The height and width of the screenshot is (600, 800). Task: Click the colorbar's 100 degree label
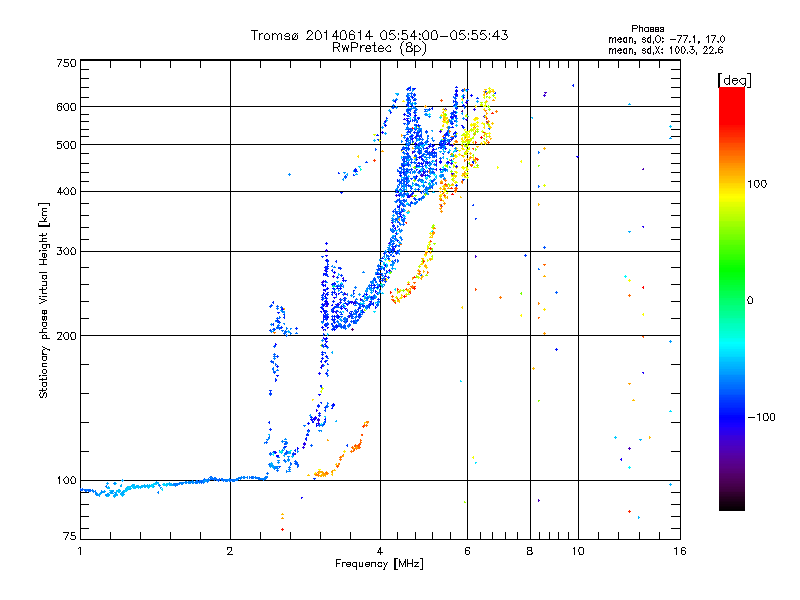pos(757,184)
